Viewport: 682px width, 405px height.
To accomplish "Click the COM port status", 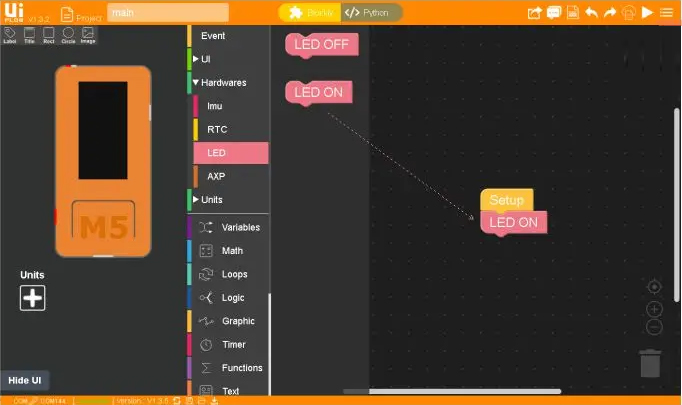I will click(x=39, y=401).
